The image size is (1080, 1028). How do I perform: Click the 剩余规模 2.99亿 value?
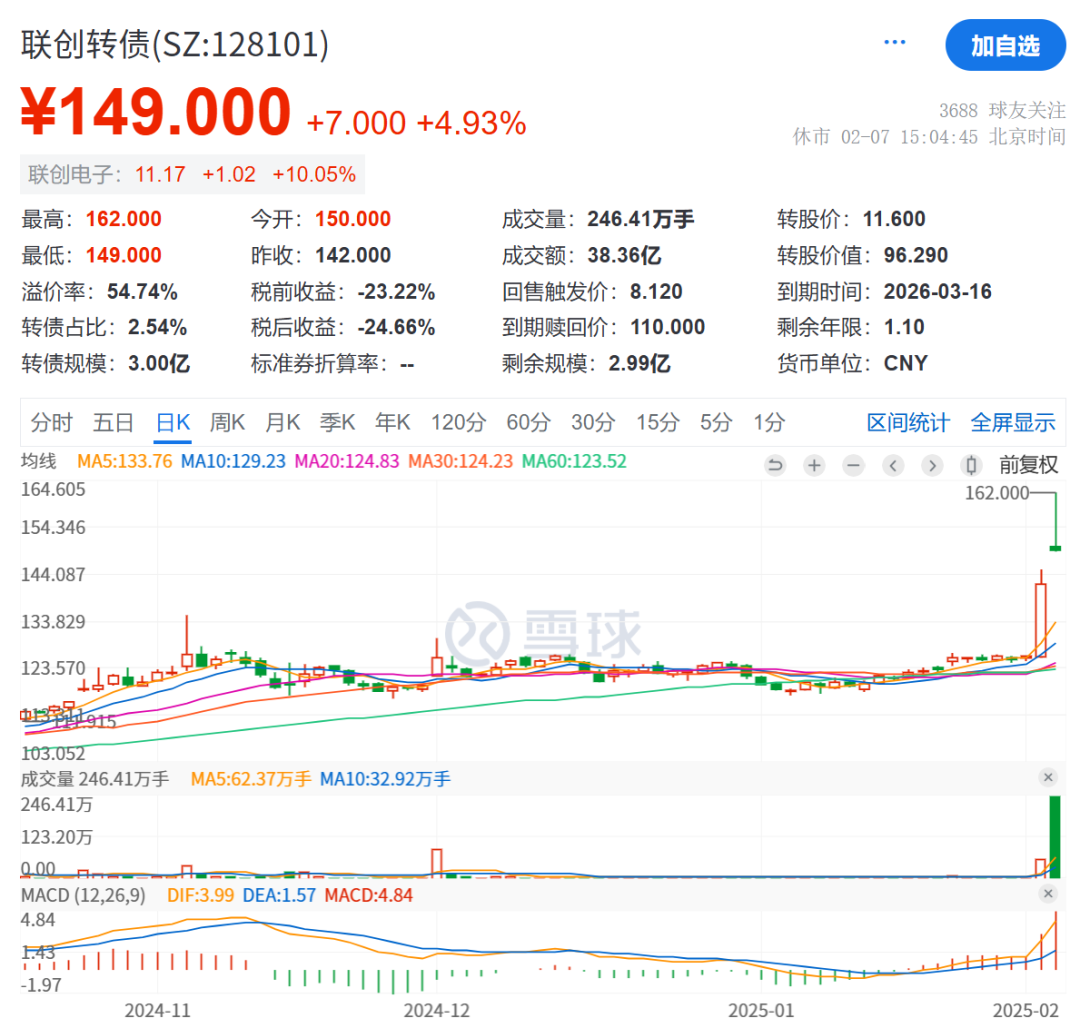click(639, 363)
